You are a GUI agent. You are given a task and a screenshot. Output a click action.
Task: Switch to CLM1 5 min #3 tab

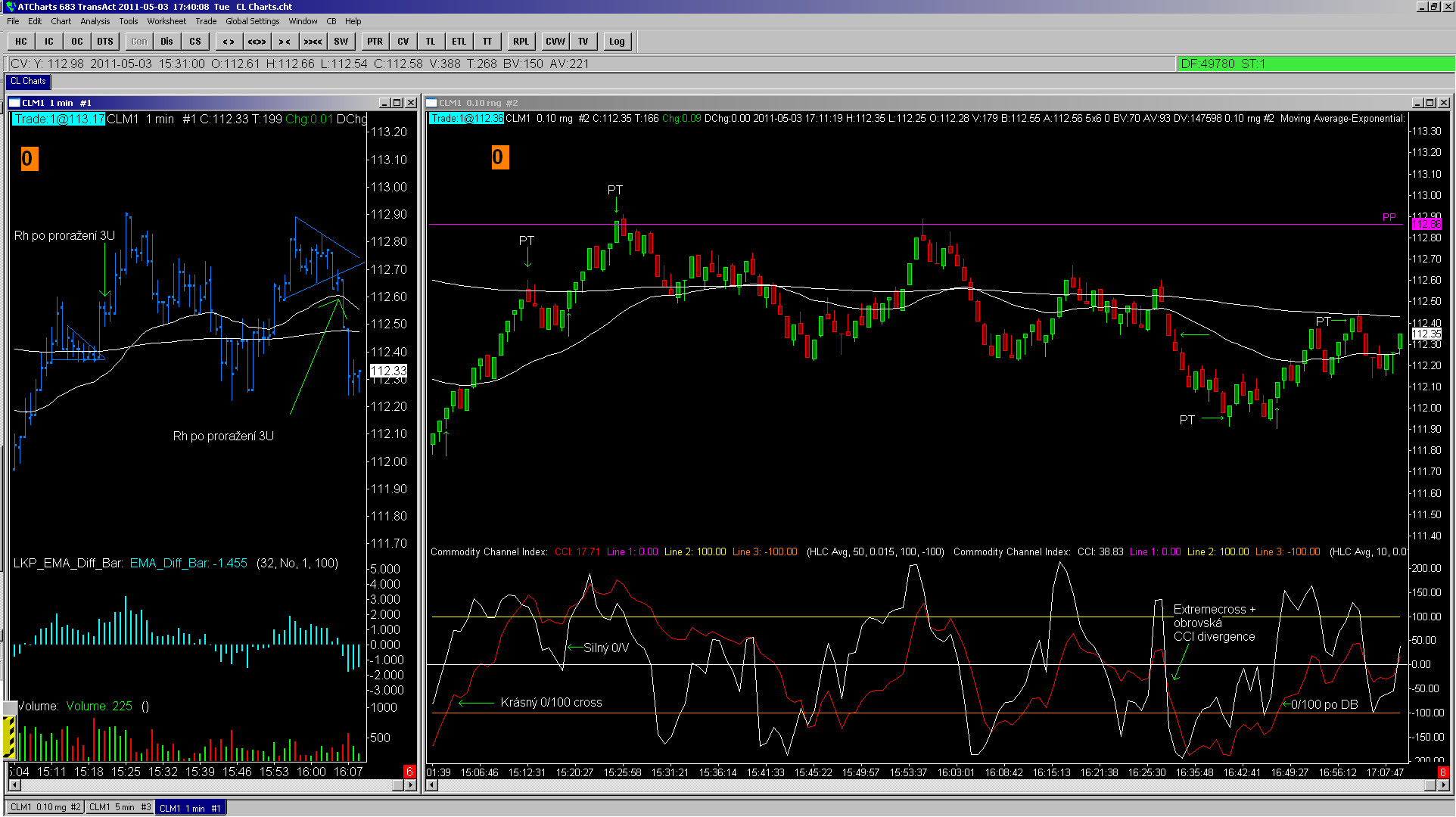(120, 807)
